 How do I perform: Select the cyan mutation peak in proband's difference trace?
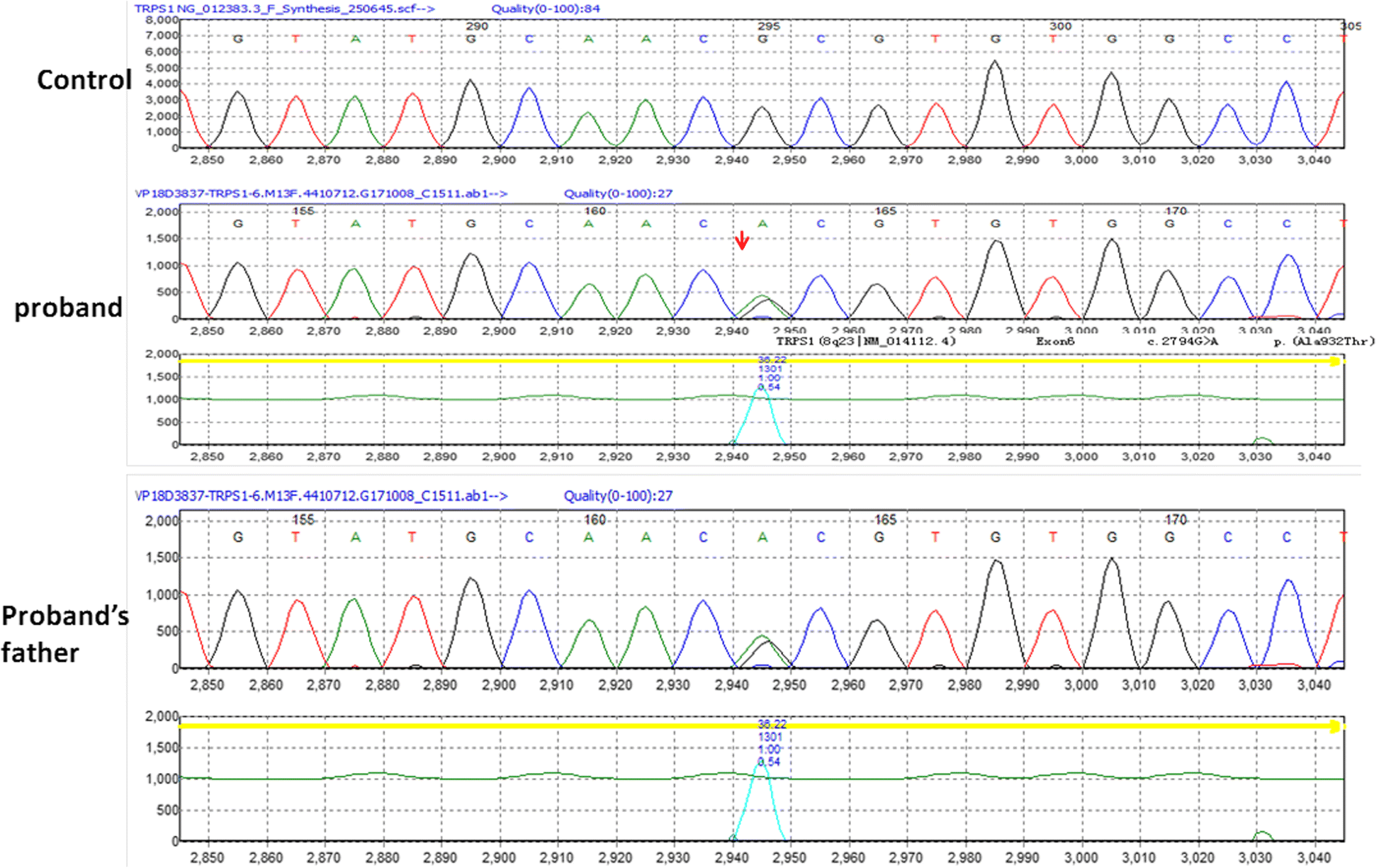(x=760, y=417)
